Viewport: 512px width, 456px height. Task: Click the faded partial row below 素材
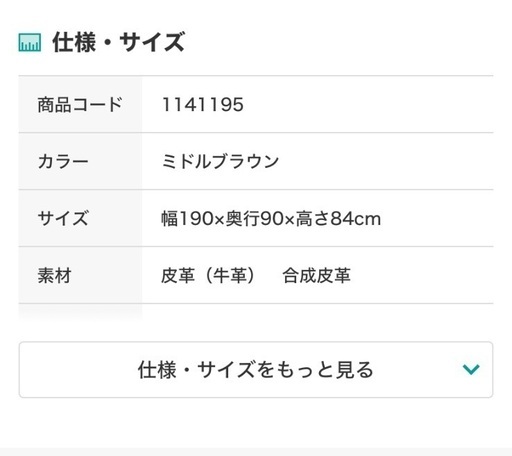point(80,312)
